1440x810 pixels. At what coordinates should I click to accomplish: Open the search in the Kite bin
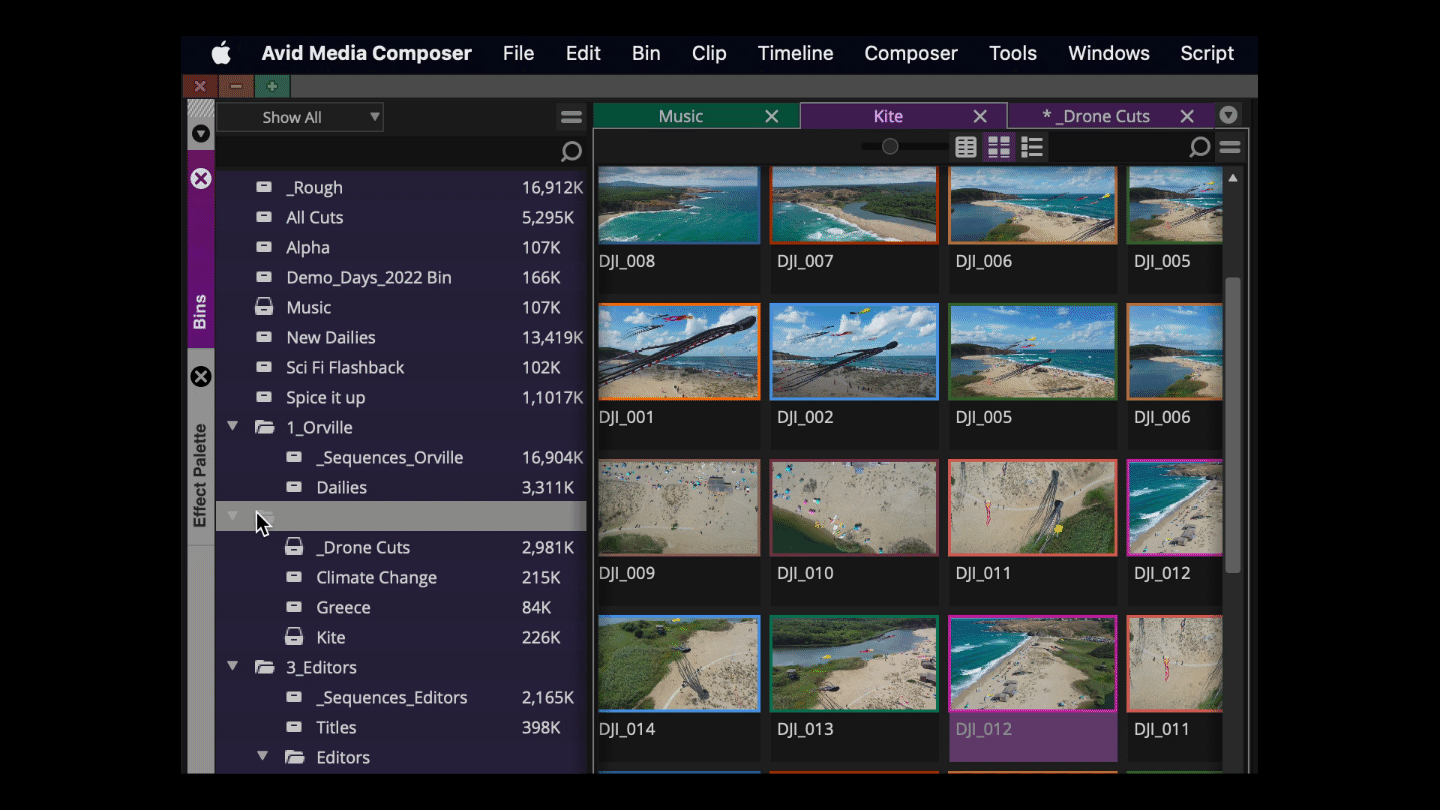tap(1199, 147)
